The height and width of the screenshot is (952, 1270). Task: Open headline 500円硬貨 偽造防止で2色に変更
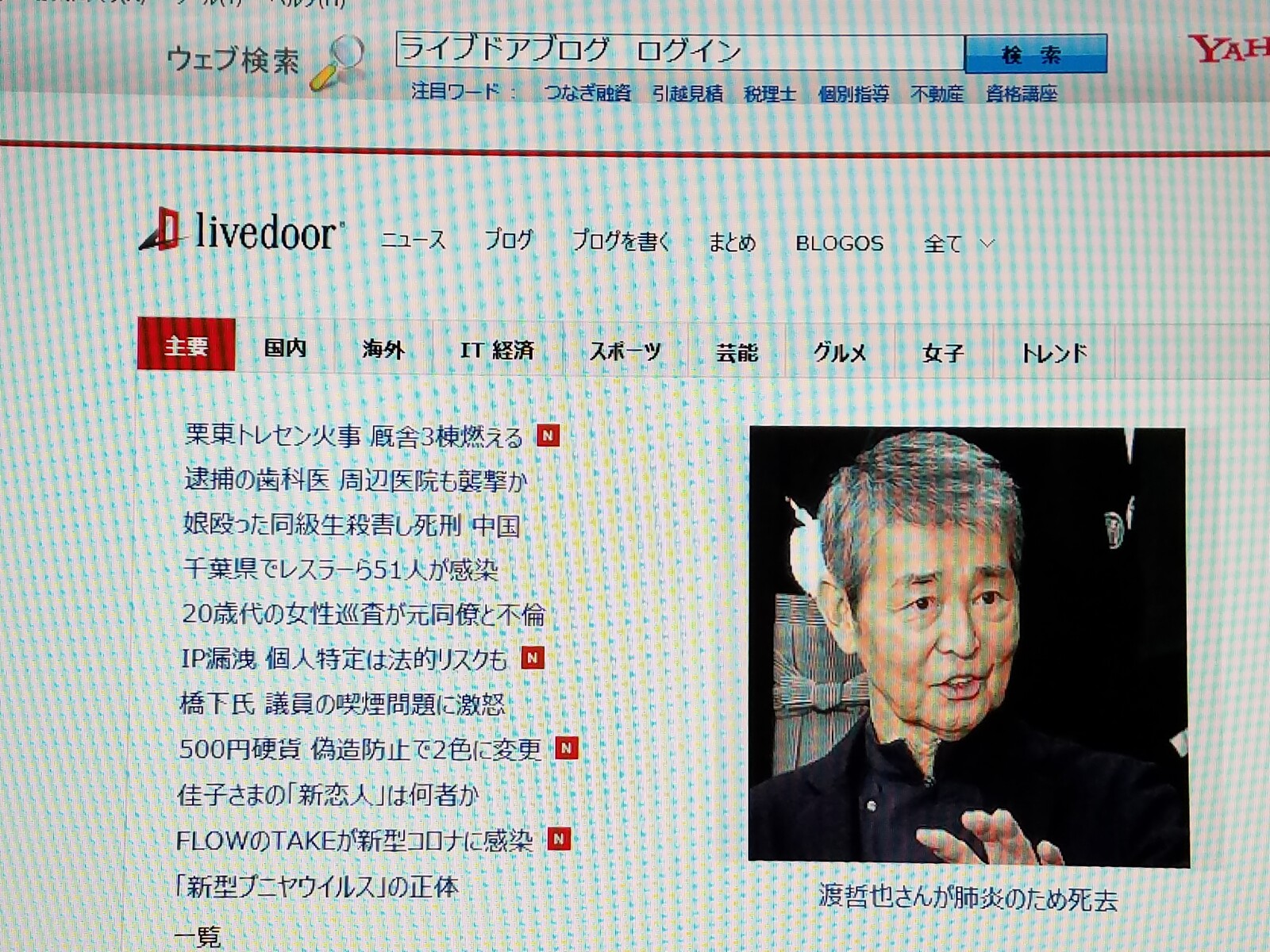pyautogui.click(x=360, y=749)
